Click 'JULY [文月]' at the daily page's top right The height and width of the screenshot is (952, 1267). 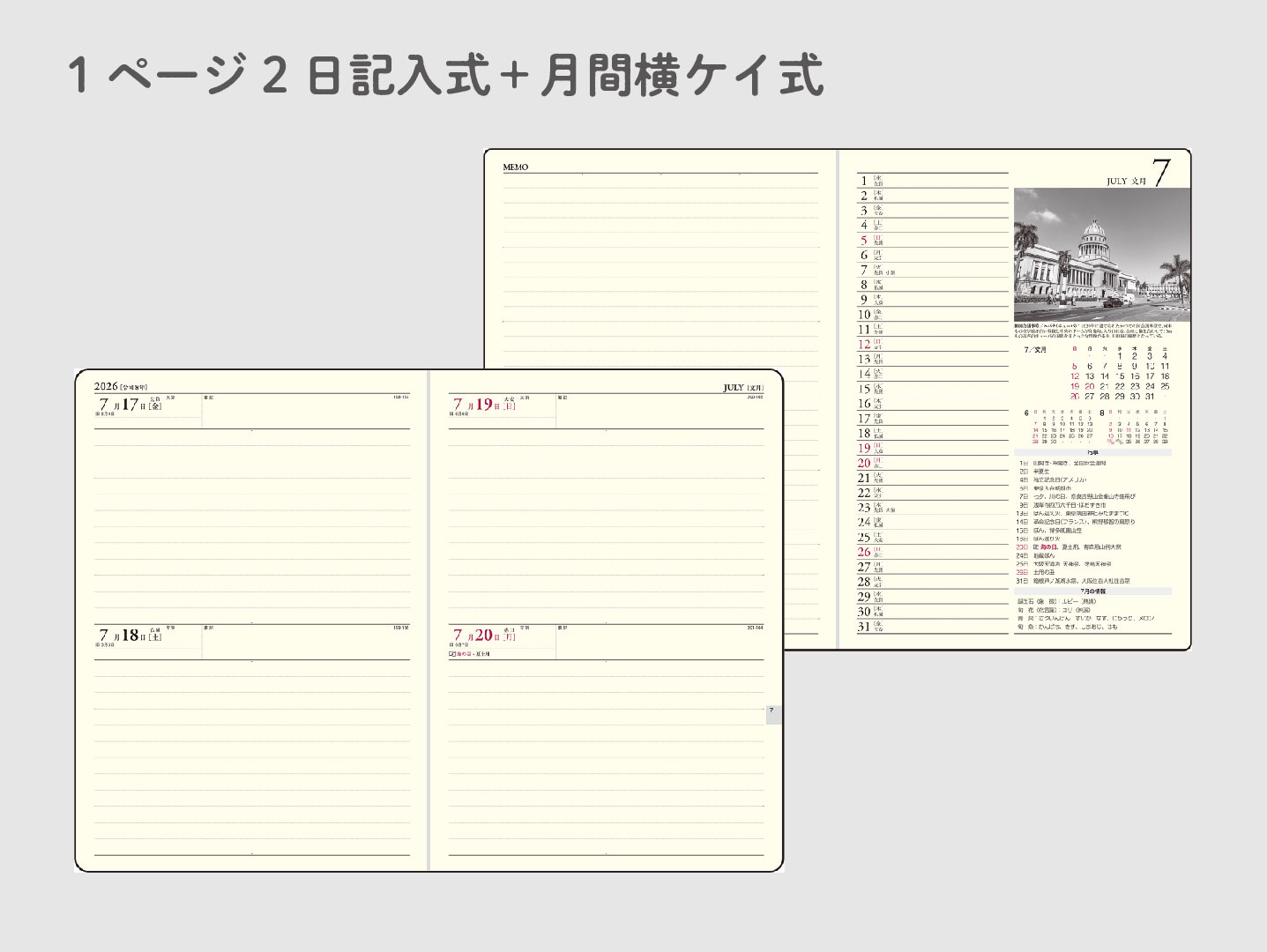tap(743, 387)
